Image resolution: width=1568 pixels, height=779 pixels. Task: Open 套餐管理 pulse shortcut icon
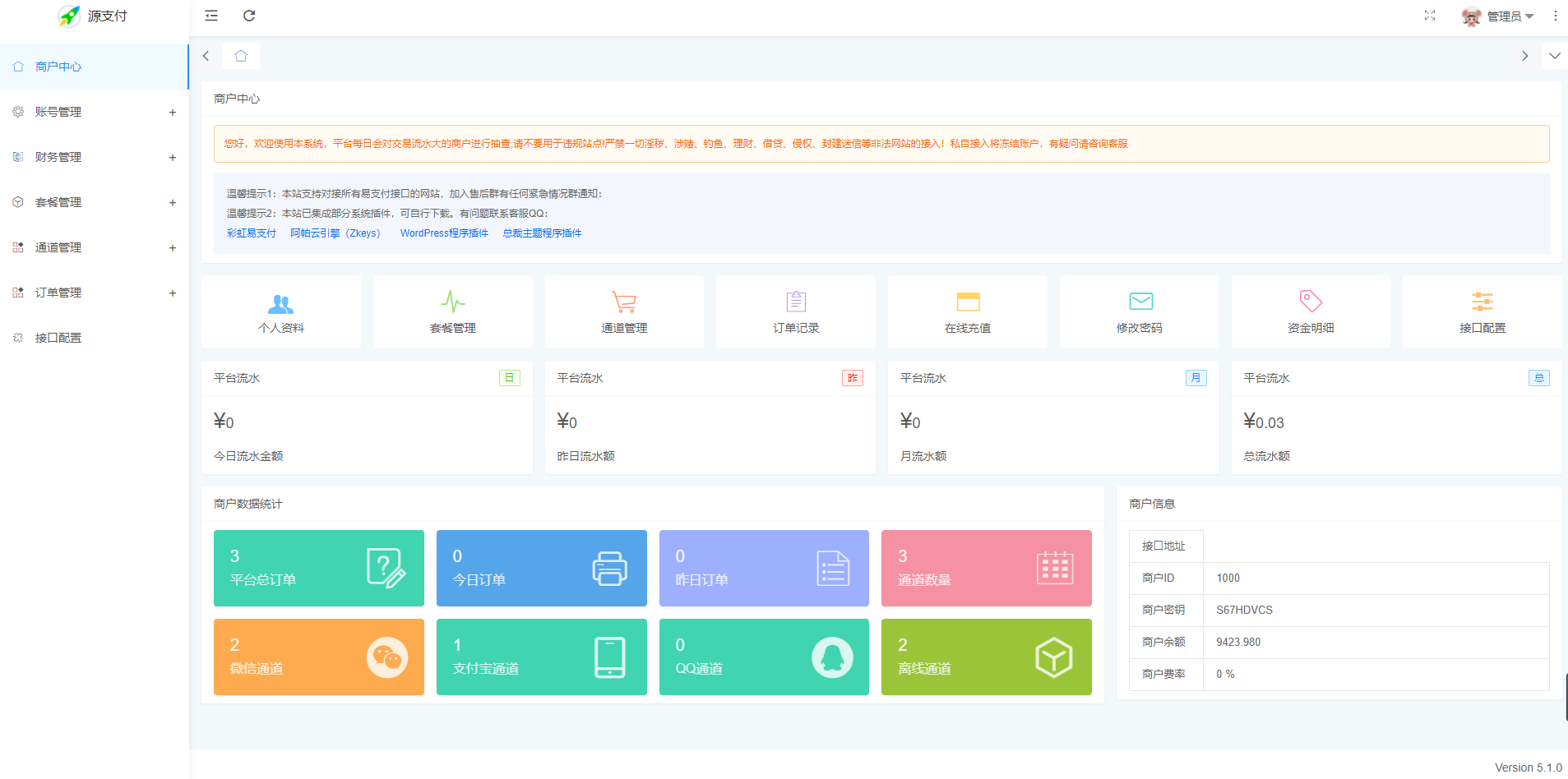click(x=453, y=302)
